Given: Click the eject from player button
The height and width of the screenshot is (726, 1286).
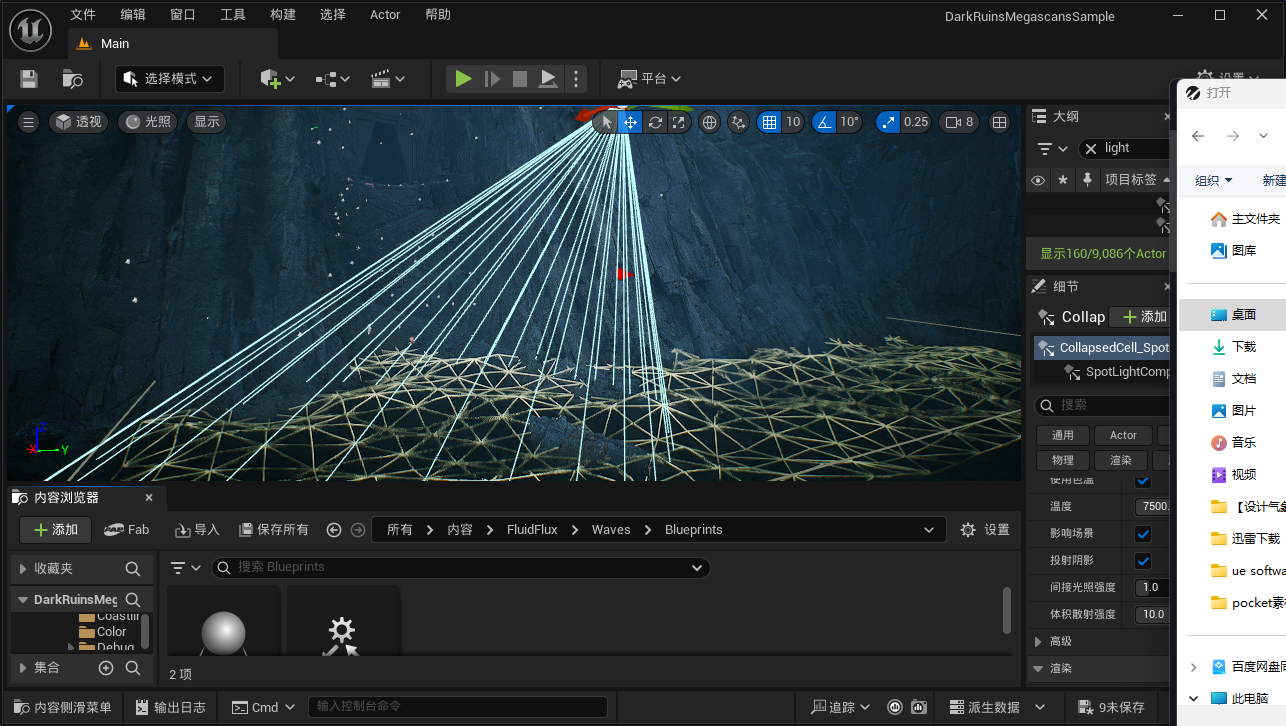Looking at the screenshot, I should pos(548,79).
